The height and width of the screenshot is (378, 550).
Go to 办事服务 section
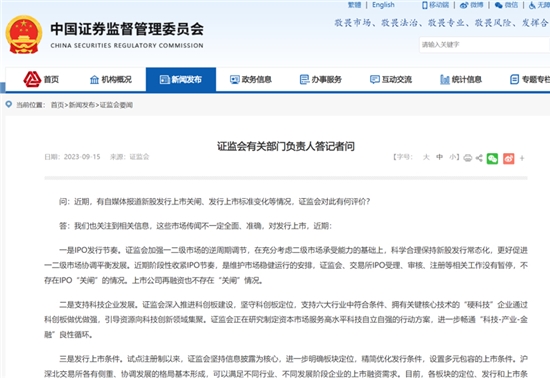pyautogui.click(x=321, y=80)
